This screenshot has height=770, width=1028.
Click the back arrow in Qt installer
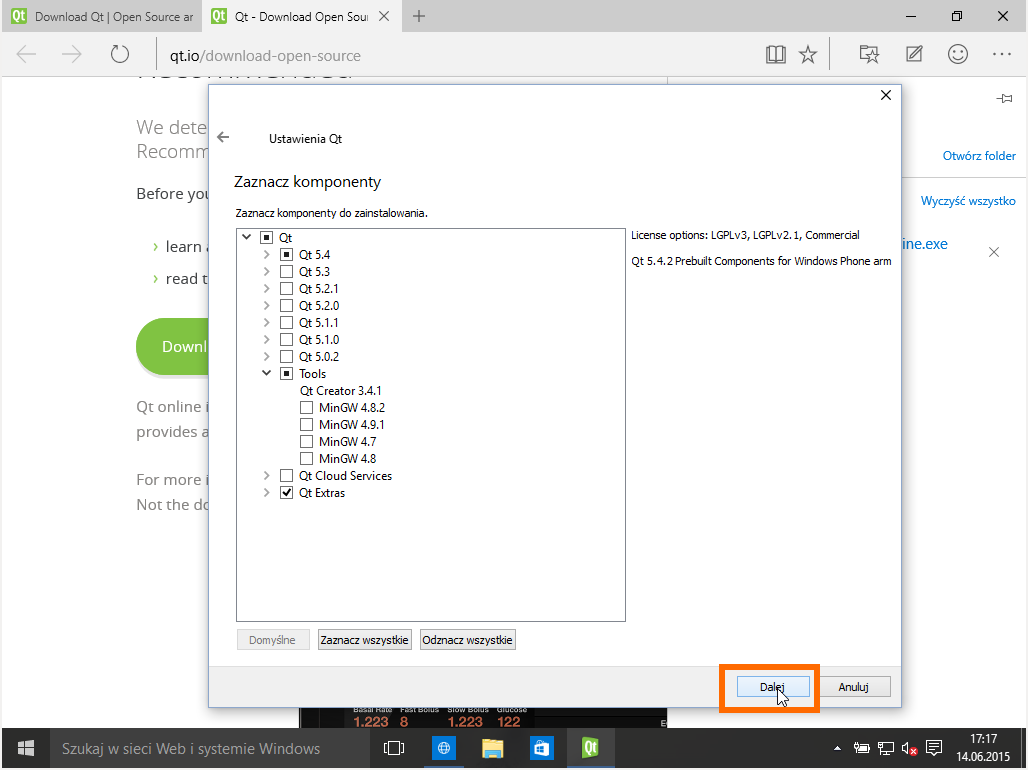(x=223, y=137)
